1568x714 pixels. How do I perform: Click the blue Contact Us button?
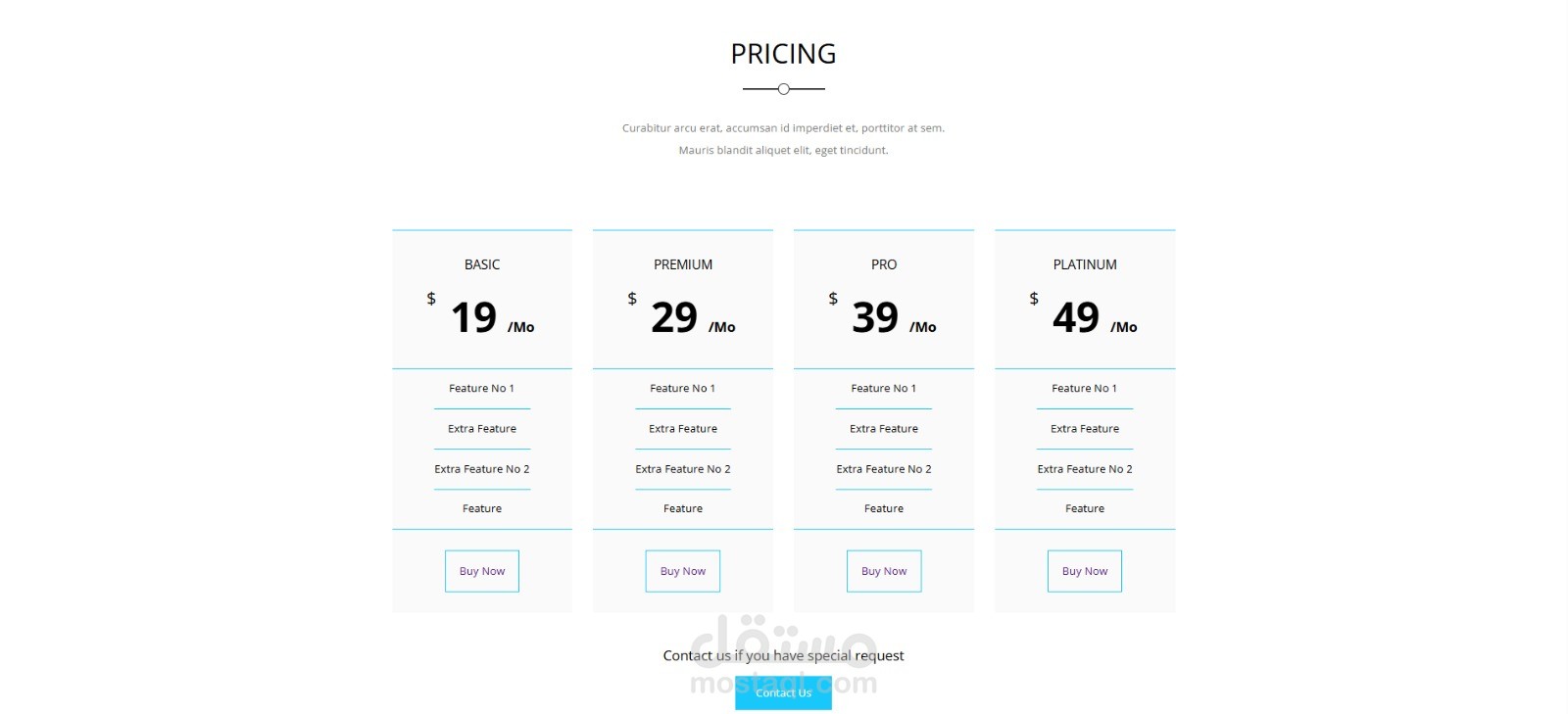click(783, 692)
